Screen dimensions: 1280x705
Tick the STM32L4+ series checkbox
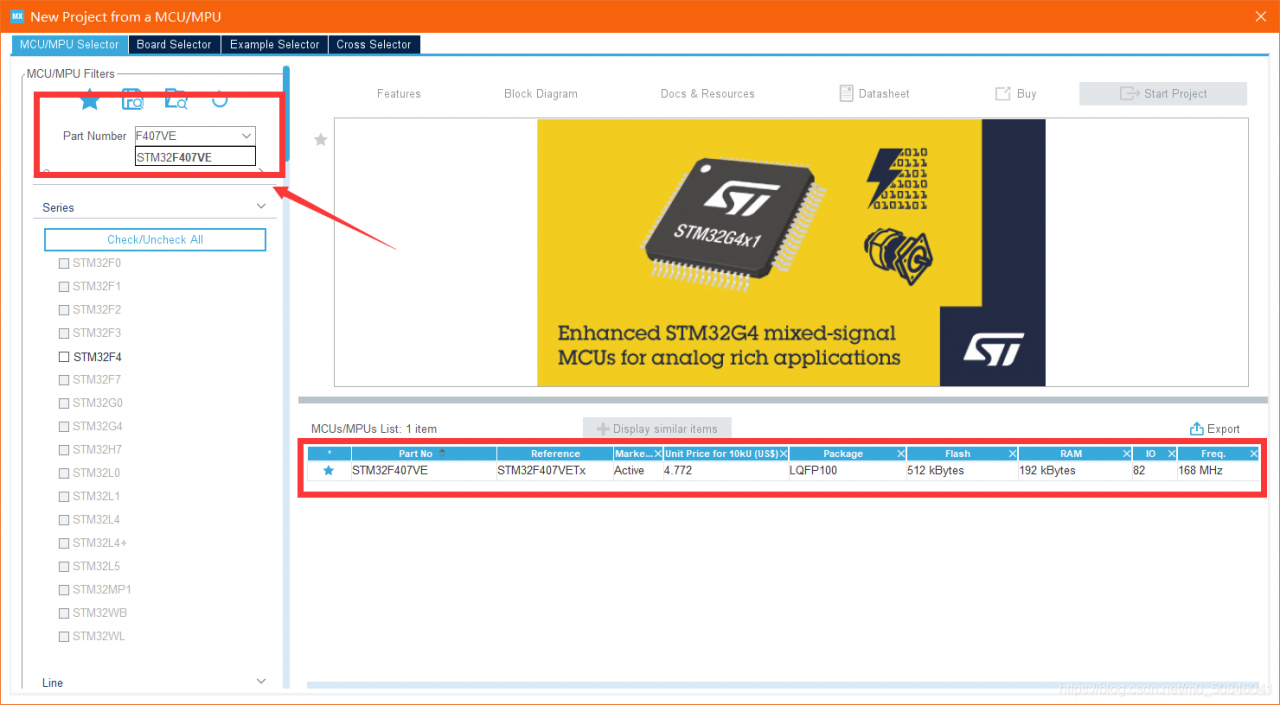64,543
